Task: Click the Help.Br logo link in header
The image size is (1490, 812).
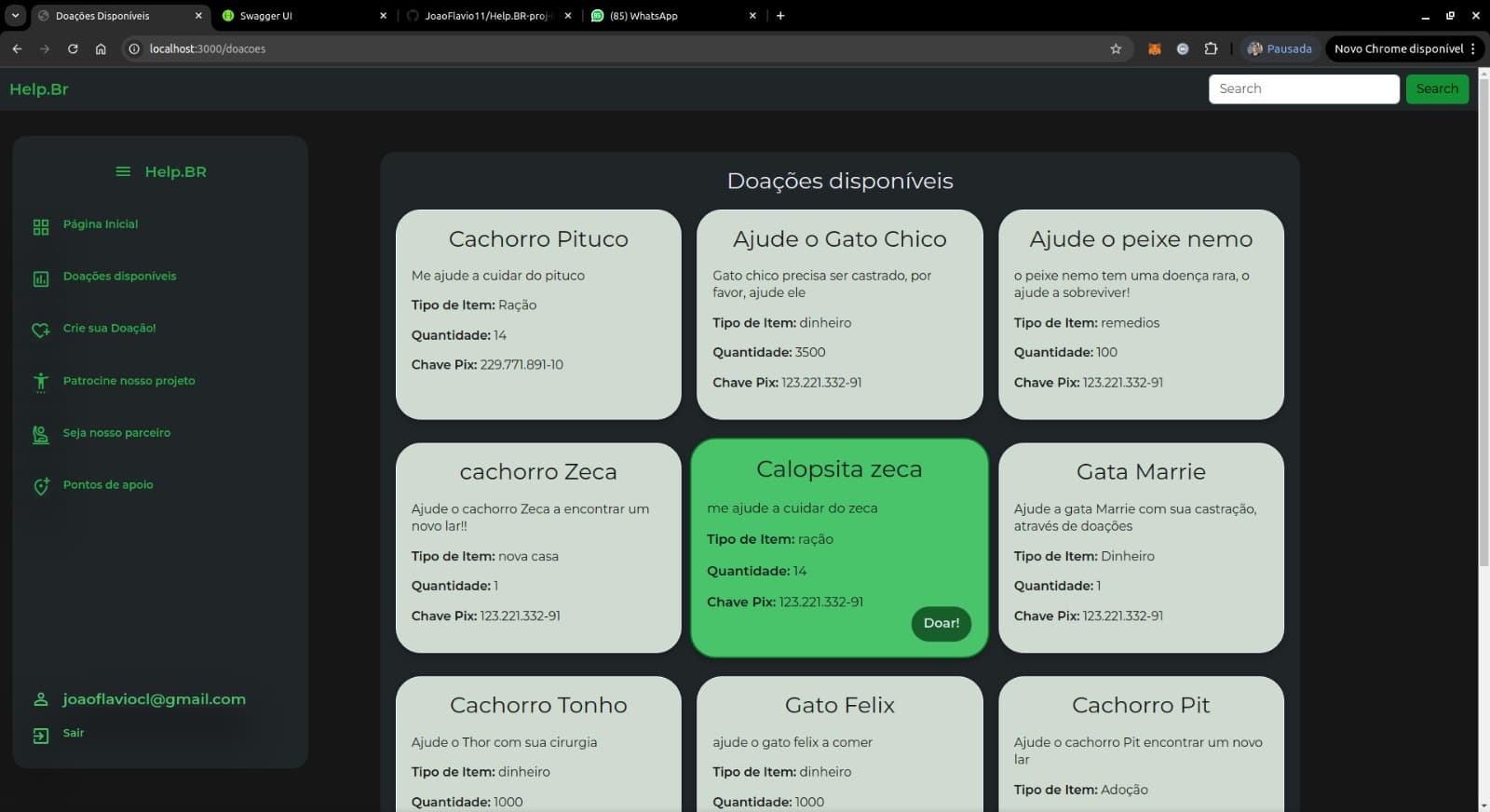Action: click(x=39, y=89)
